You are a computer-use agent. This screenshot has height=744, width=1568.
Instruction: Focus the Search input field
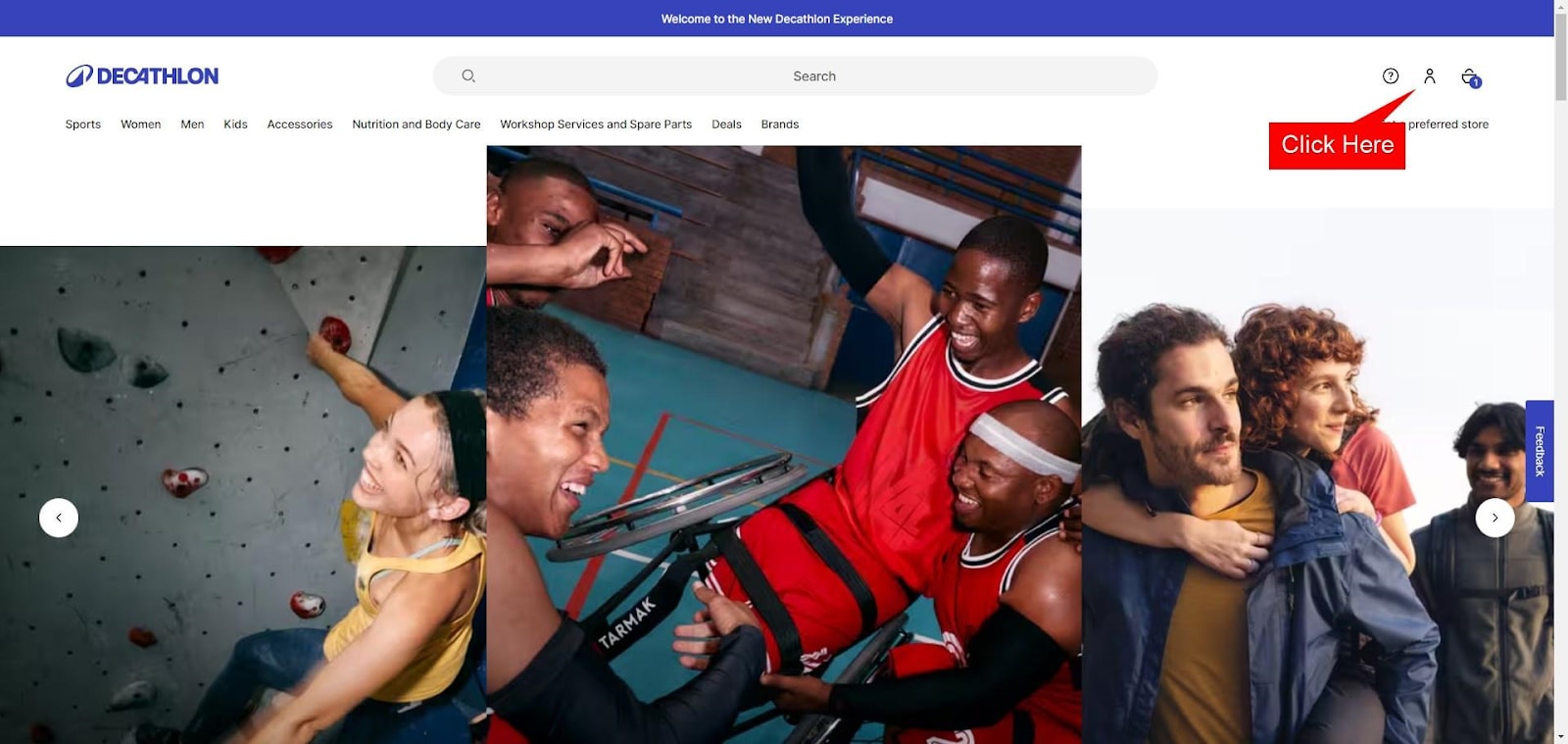[x=795, y=75]
